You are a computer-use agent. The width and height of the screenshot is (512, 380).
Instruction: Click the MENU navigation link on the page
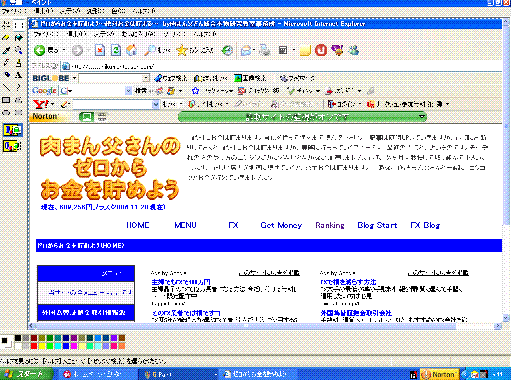point(185,225)
